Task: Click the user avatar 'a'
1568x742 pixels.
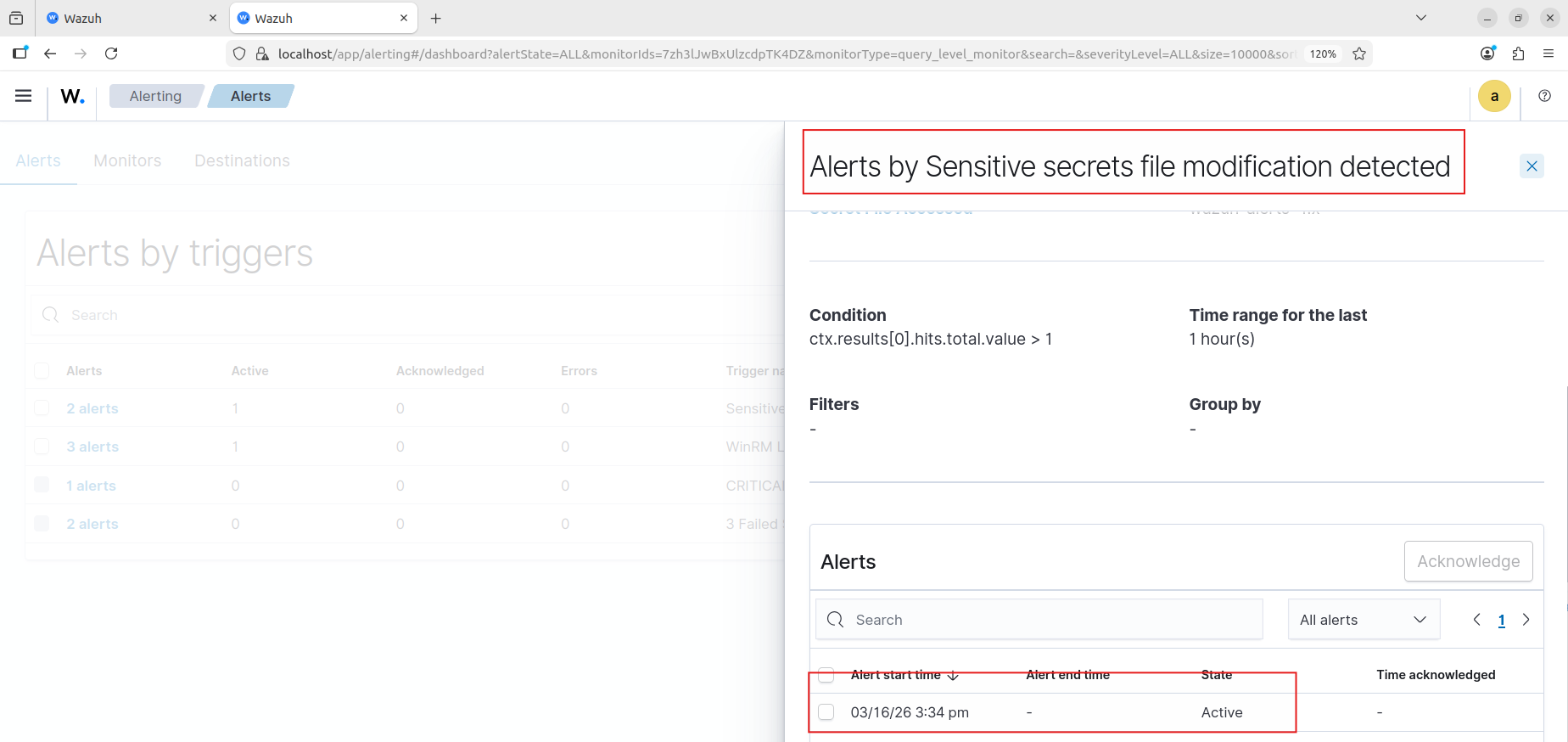Action: pyautogui.click(x=1494, y=96)
